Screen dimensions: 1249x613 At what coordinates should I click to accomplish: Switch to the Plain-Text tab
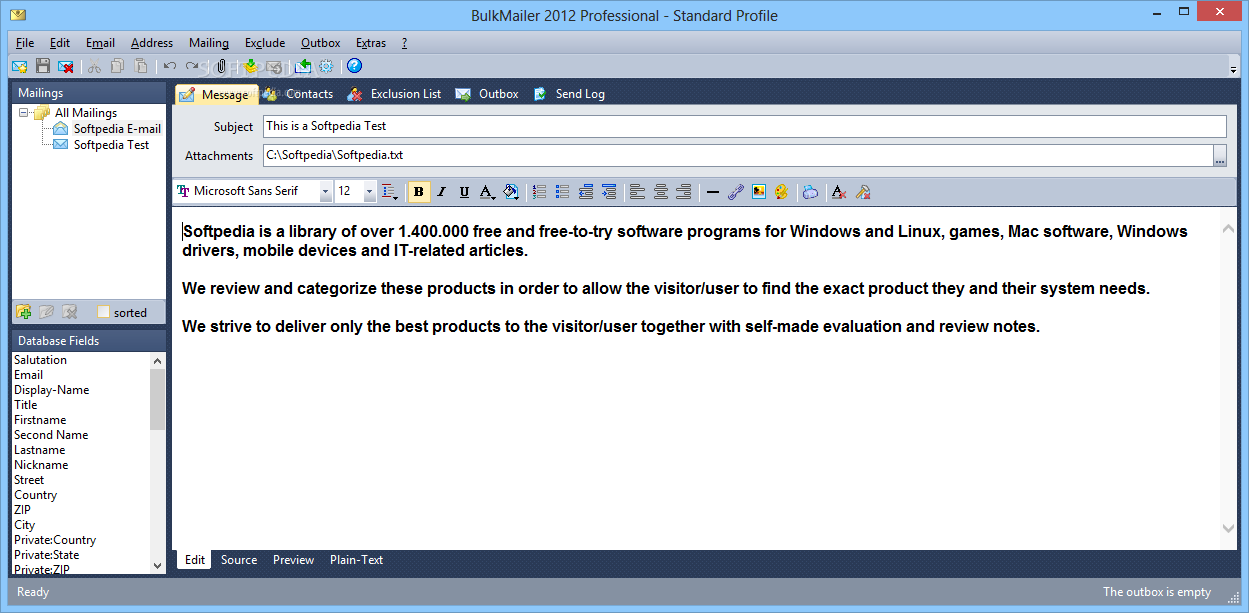pyautogui.click(x=357, y=560)
